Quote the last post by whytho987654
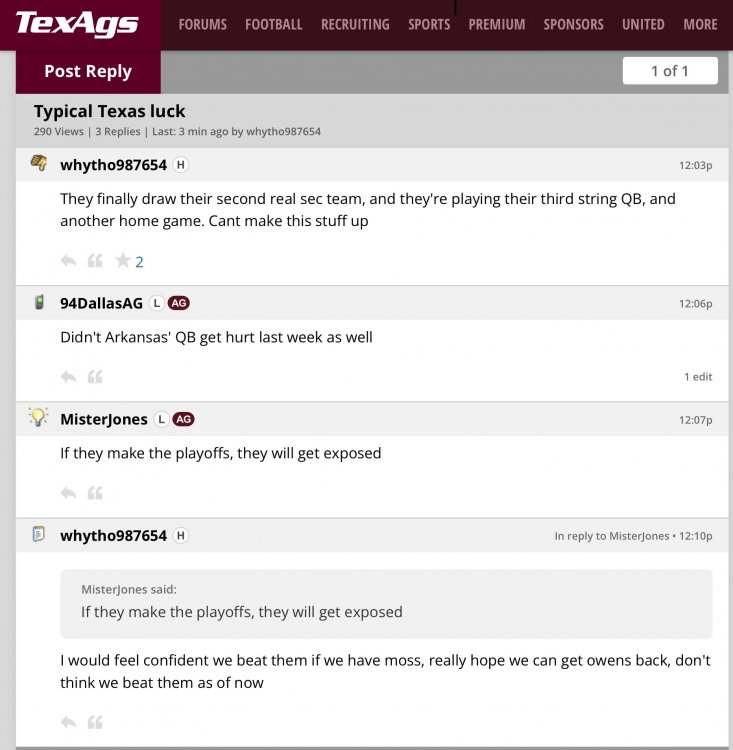This screenshot has width=733, height=750. [x=95, y=722]
